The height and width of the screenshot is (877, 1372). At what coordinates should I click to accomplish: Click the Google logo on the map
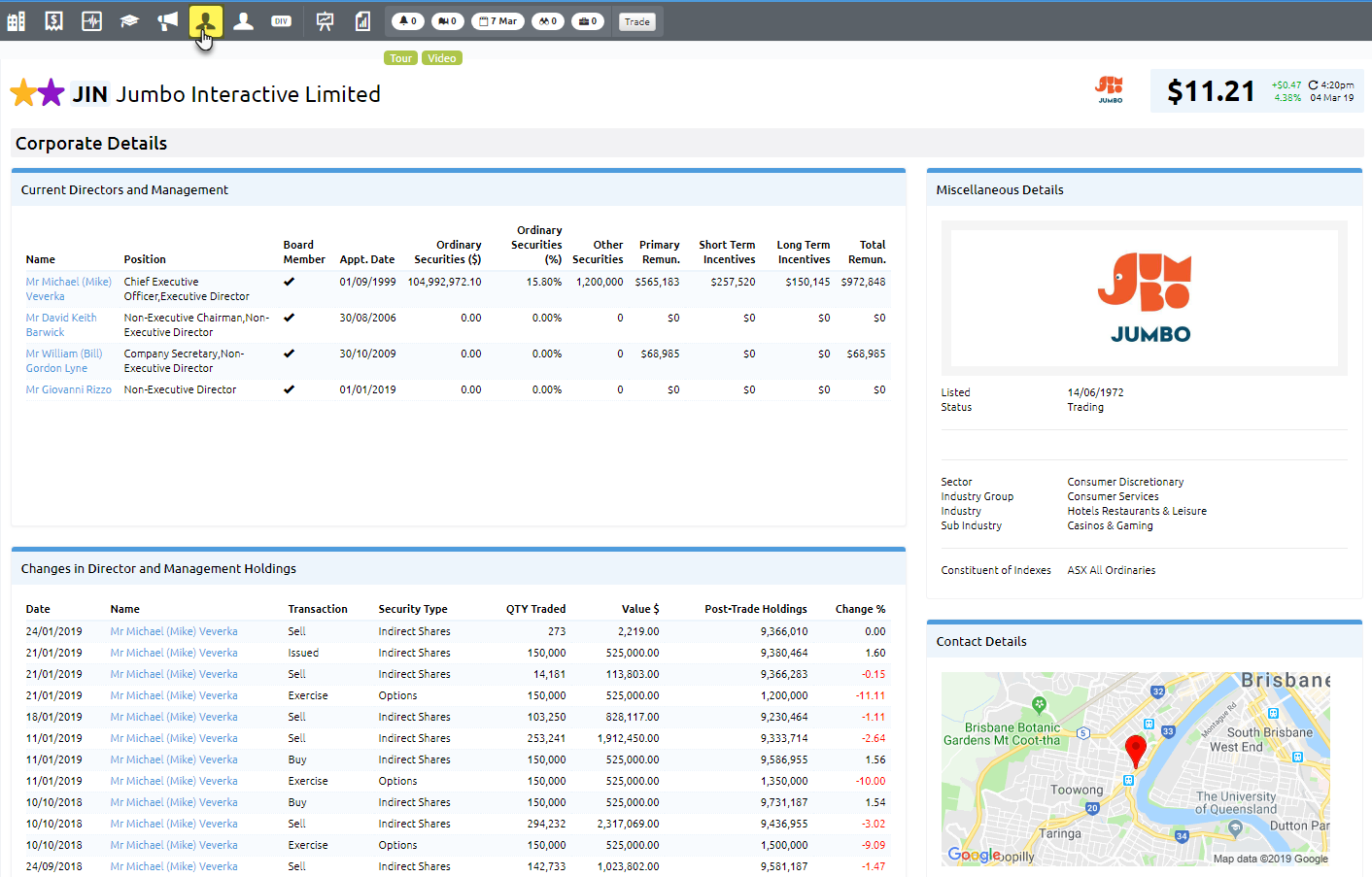point(974,855)
